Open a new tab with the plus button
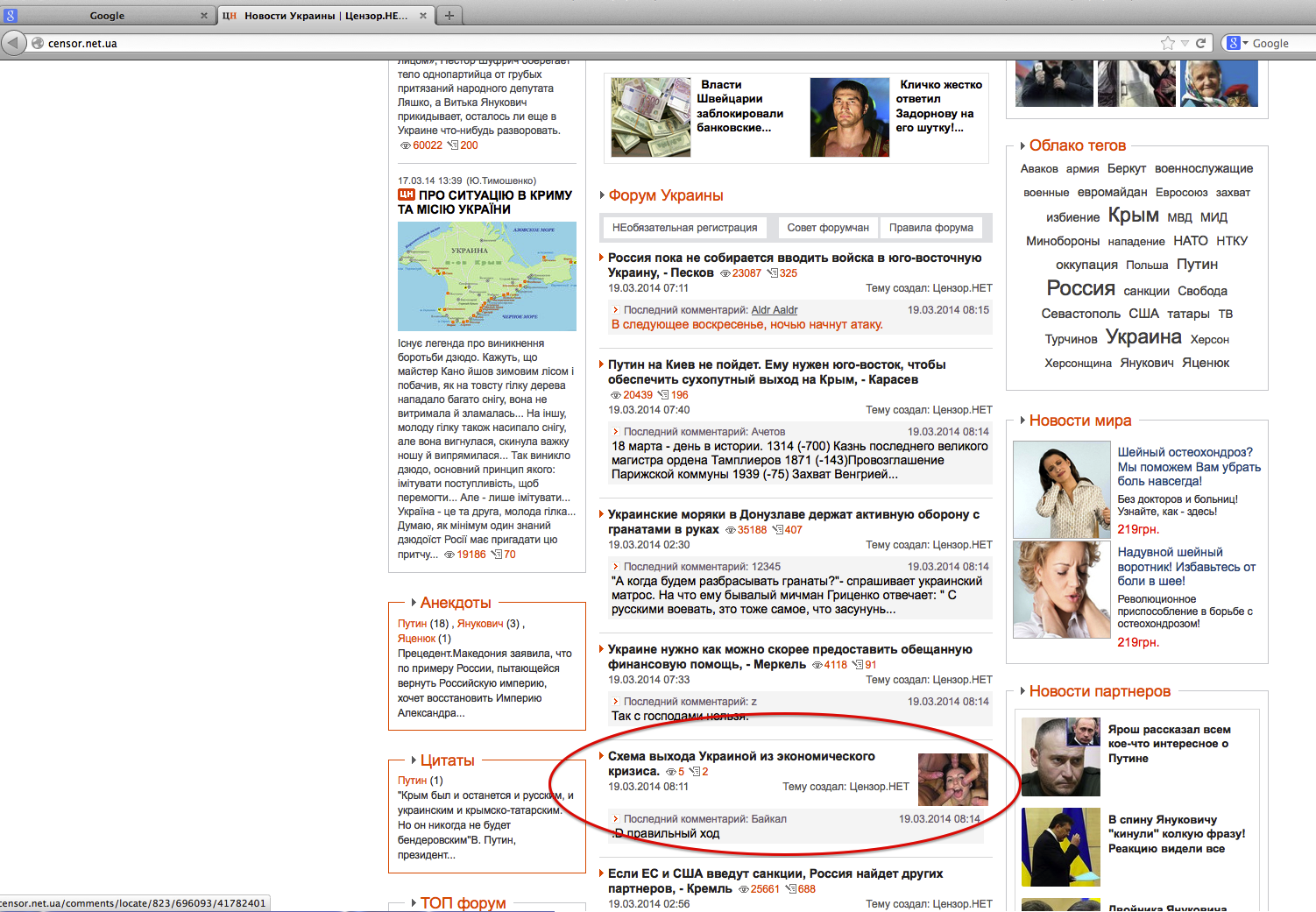Screen dimensions: 1316x912 click(449, 15)
